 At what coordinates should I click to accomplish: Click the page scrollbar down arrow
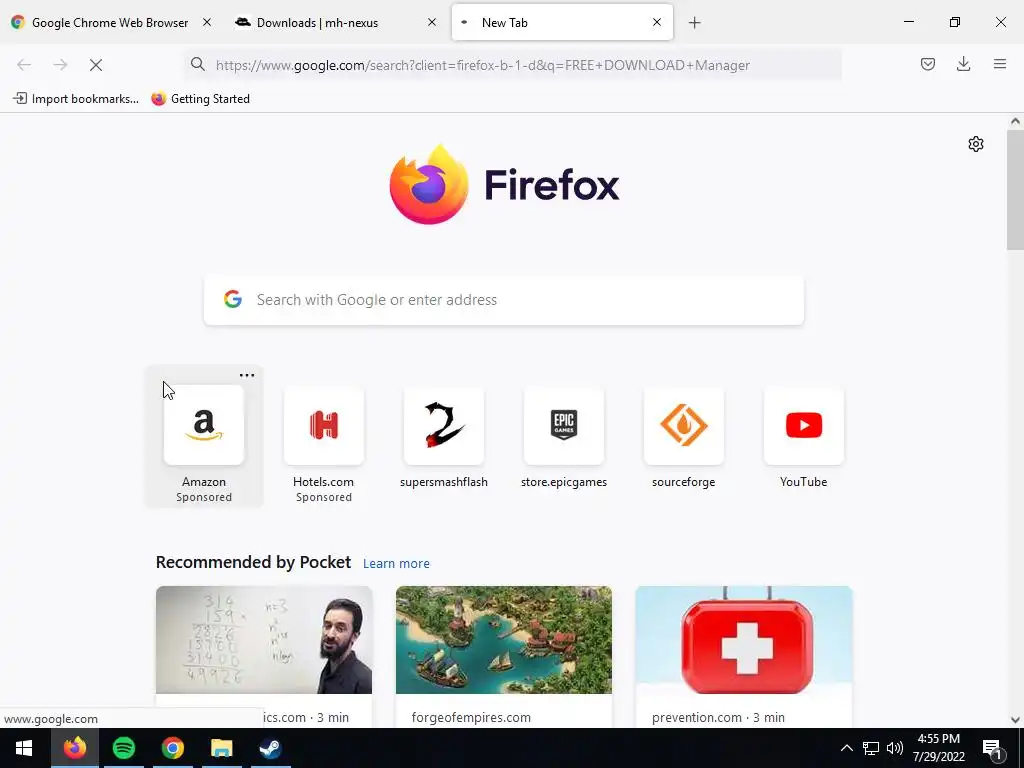pyautogui.click(x=1015, y=720)
